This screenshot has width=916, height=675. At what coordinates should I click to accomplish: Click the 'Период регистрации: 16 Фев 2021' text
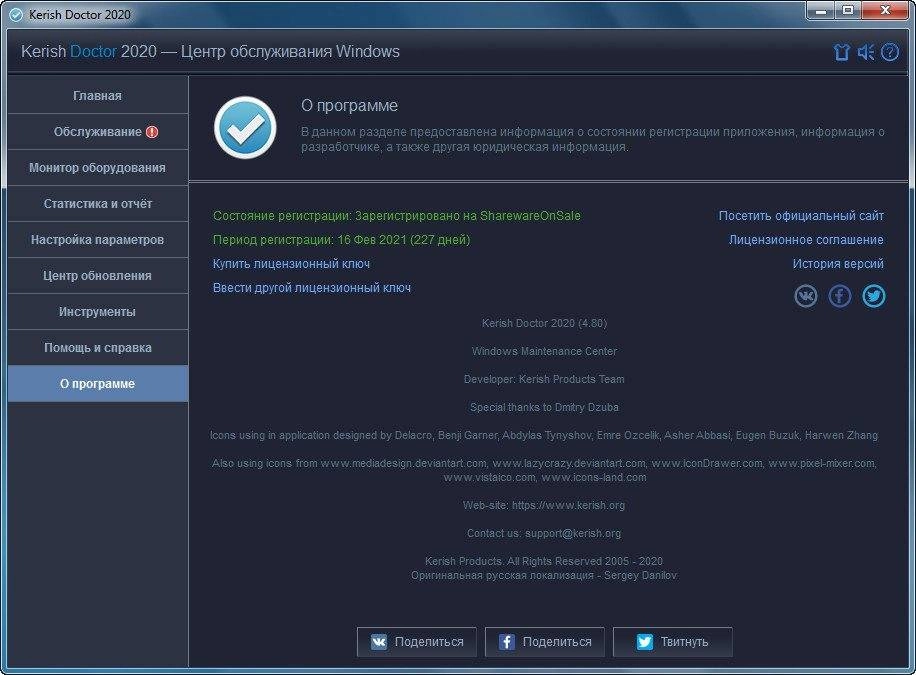311,240
